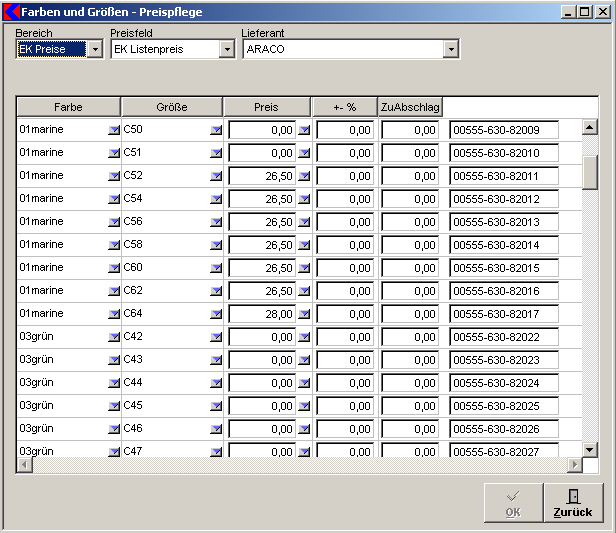Open Größe picker arrow for C52

click(x=216, y=176)
